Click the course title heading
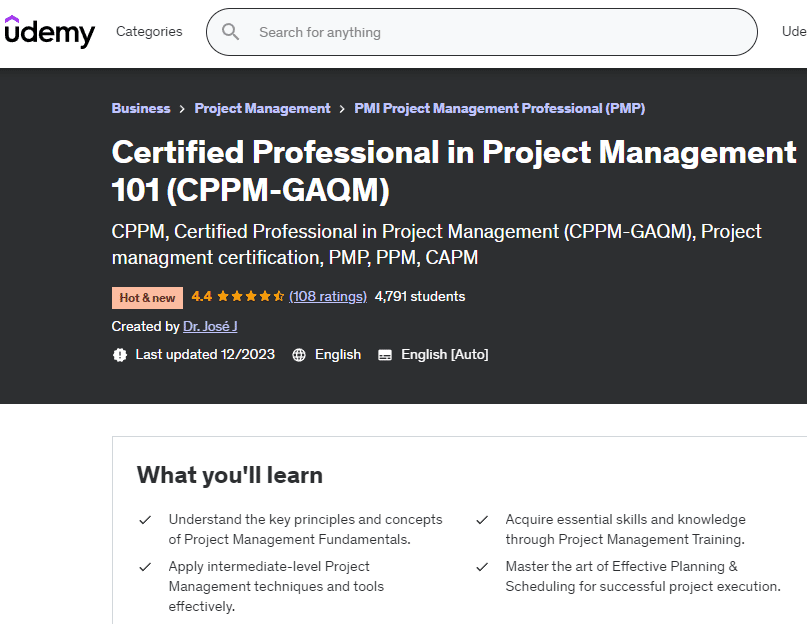The width and height of the screenshot is (807, 624). click(x=453, y=170)
